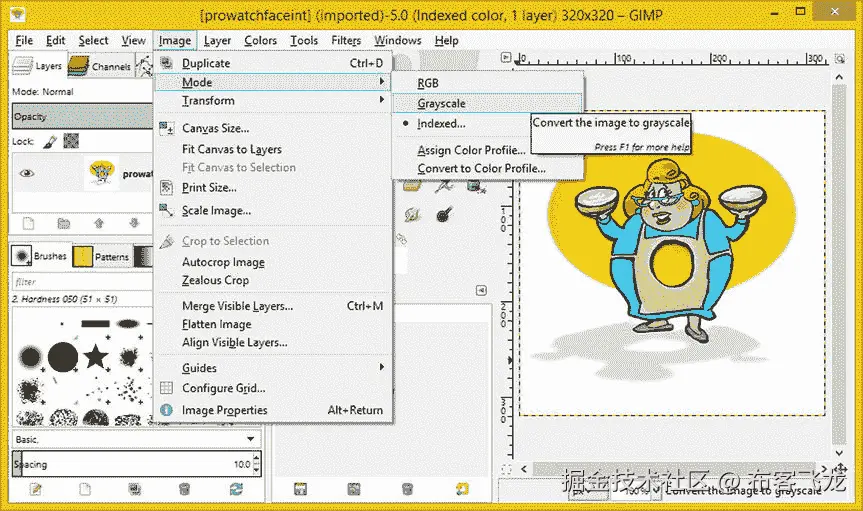The width and height of the screenshot is (863, 511).
Task: Select the large solid round brush
Action: [x=63, y=357]
